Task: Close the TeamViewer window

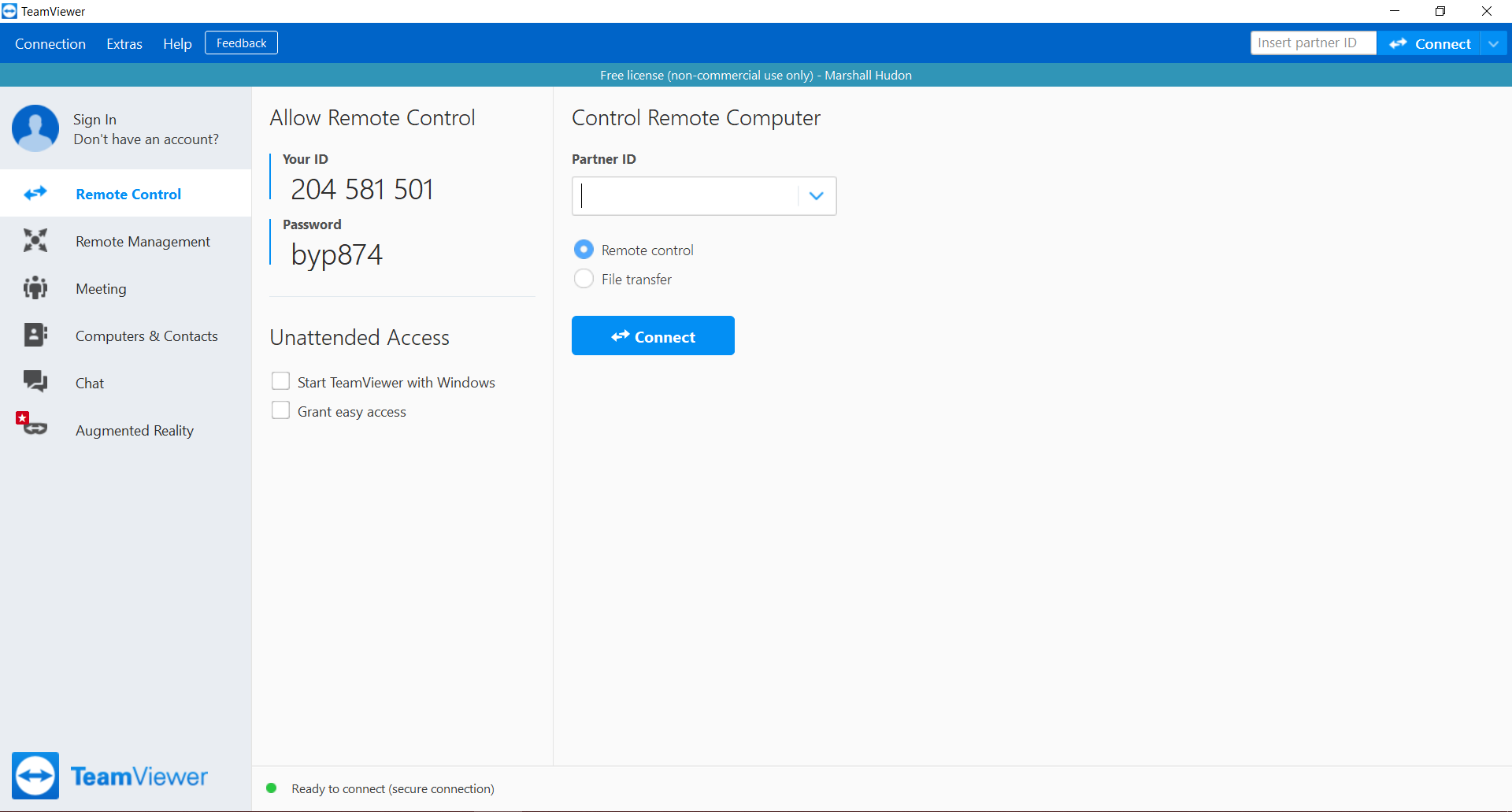Action: (x=1487, y=11)
